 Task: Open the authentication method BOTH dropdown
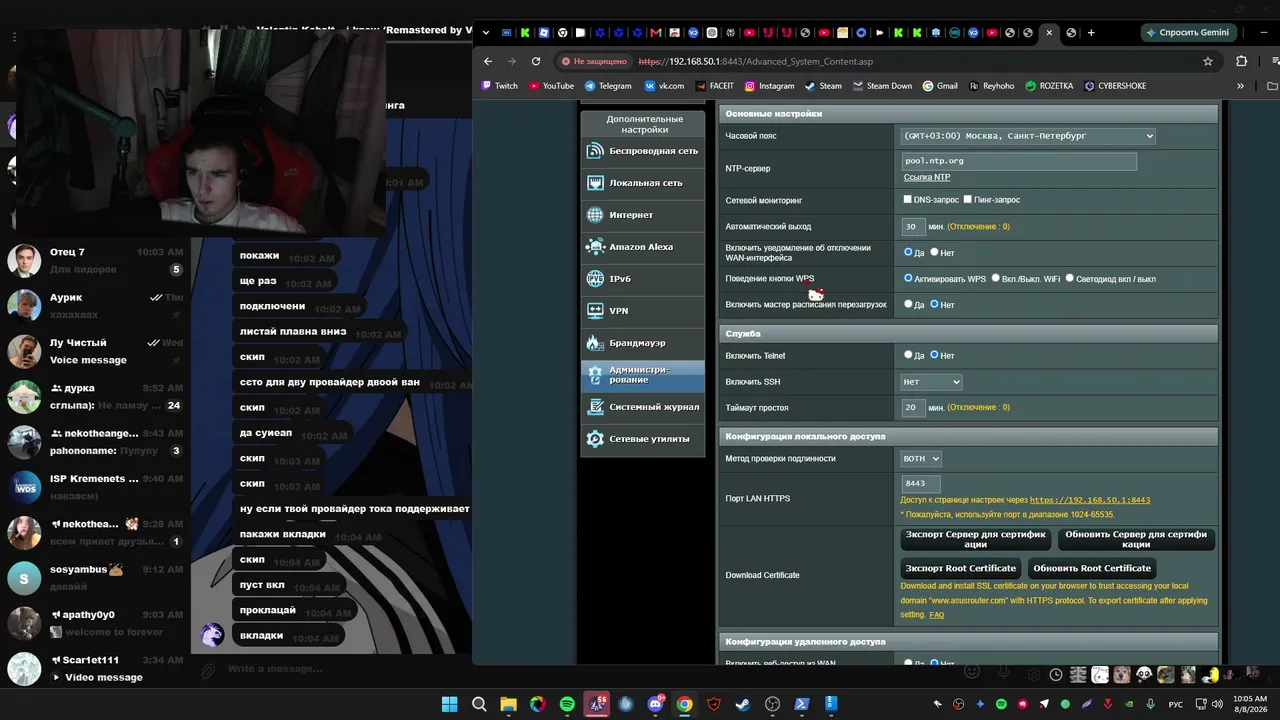pyautogui.click(x=921, y=458)
